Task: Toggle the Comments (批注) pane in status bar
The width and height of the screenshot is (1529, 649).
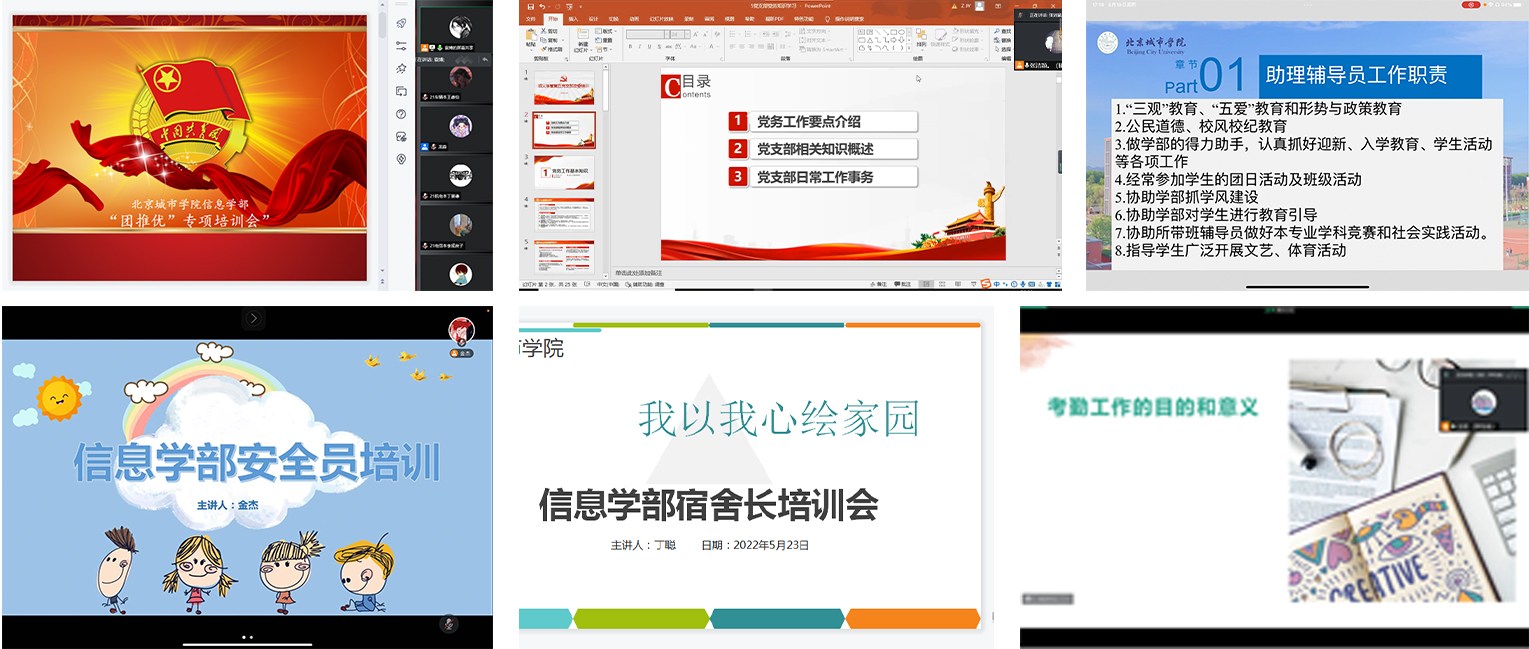Action: 903,284
